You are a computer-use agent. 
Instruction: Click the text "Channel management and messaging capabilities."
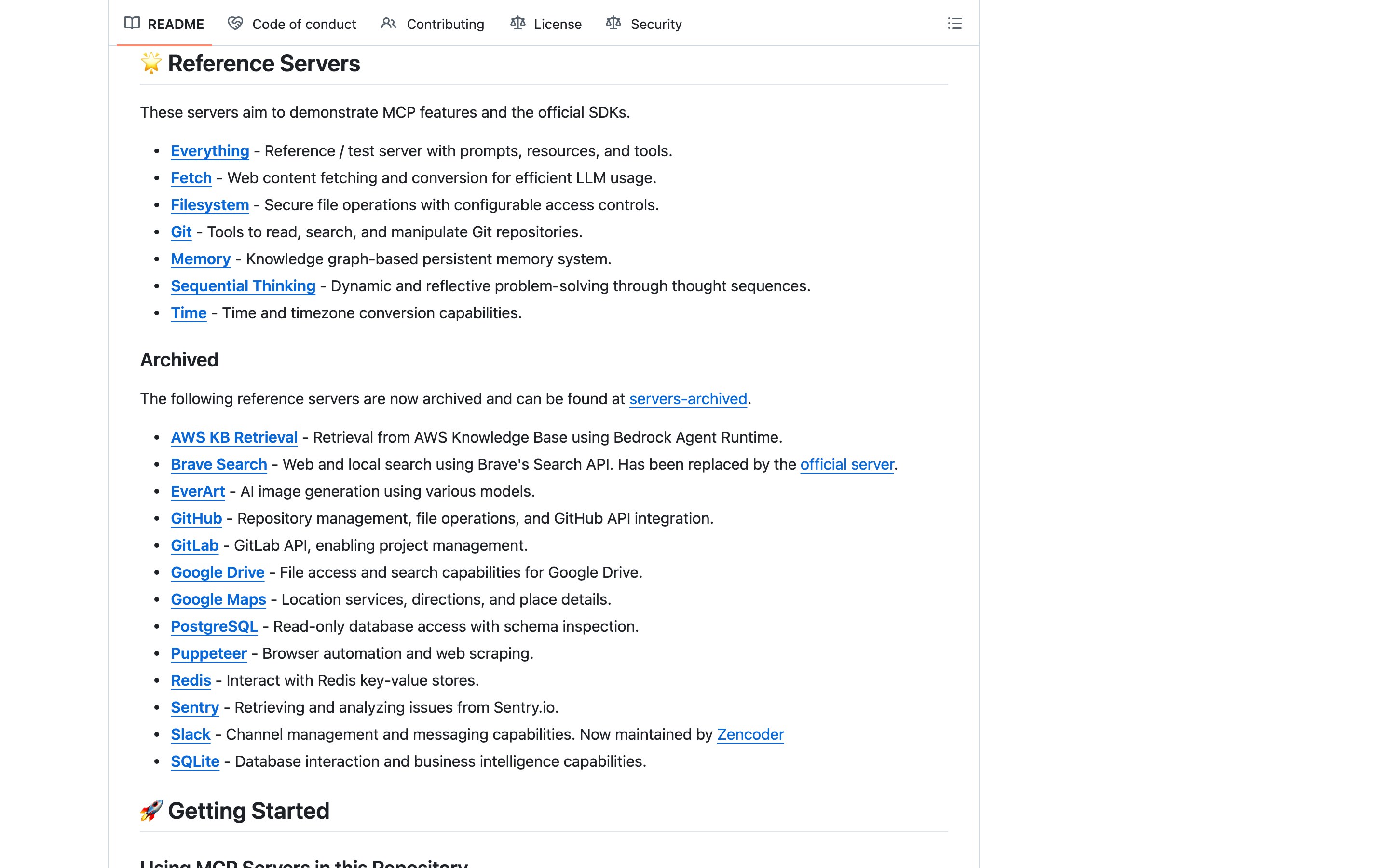pyautogui.click(x=401, y=734)
